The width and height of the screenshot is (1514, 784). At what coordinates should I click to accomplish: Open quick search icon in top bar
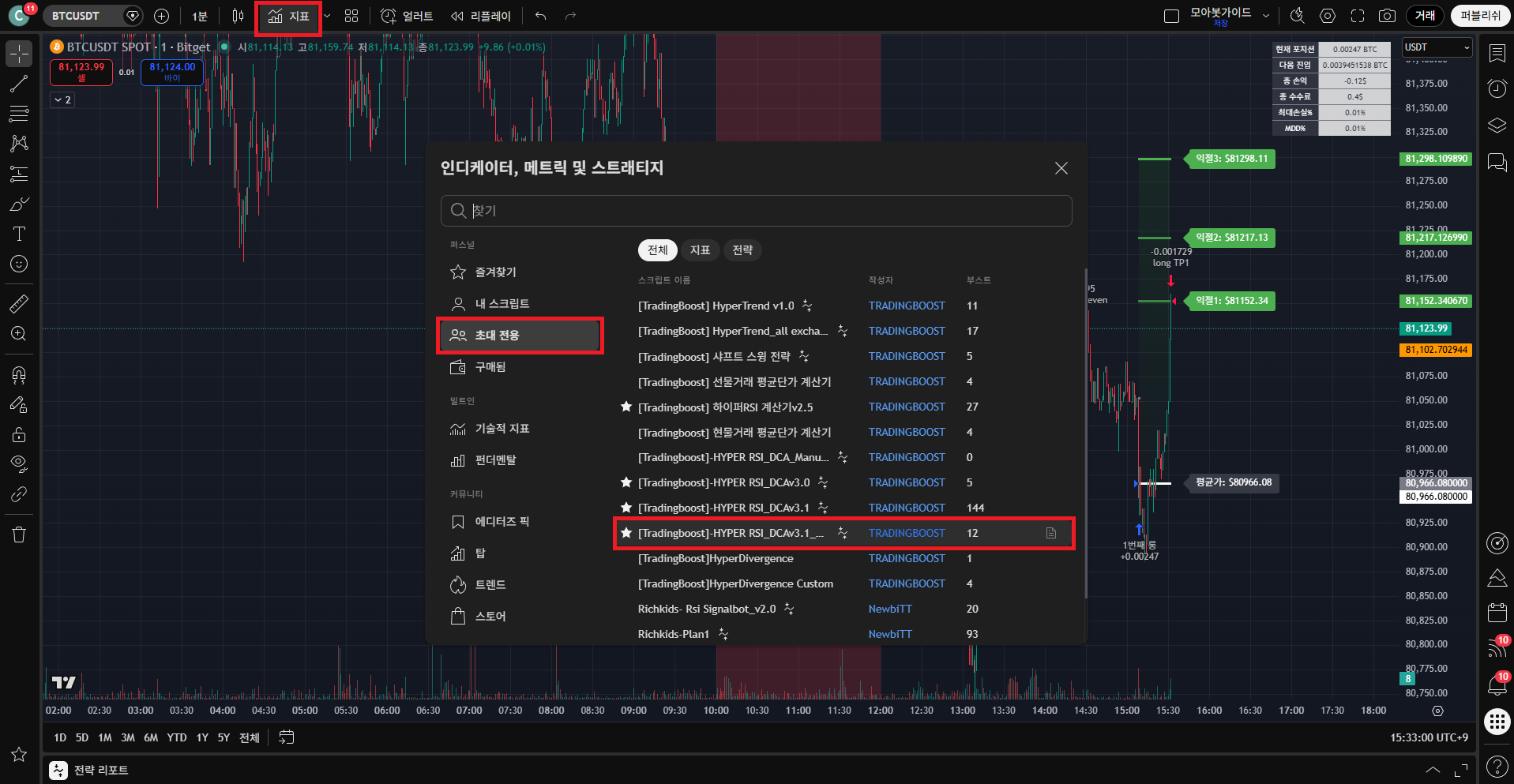tap(1297, 16)
